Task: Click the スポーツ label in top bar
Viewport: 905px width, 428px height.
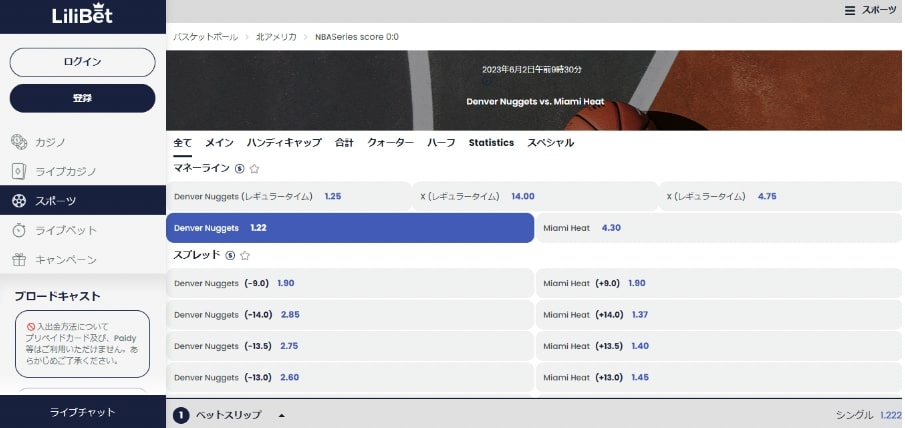Action: pos(879,10)
